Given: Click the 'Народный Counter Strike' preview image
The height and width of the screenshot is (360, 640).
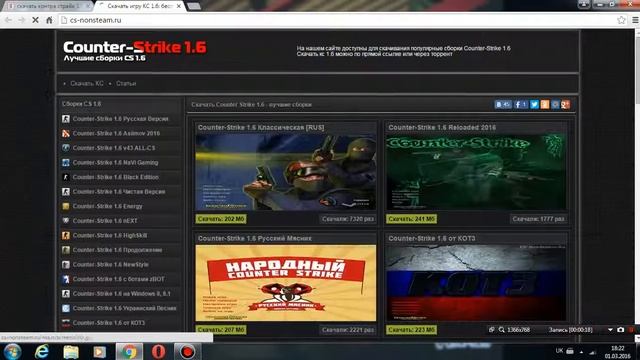Looking at the screenshot, I should tap(286, 283).
